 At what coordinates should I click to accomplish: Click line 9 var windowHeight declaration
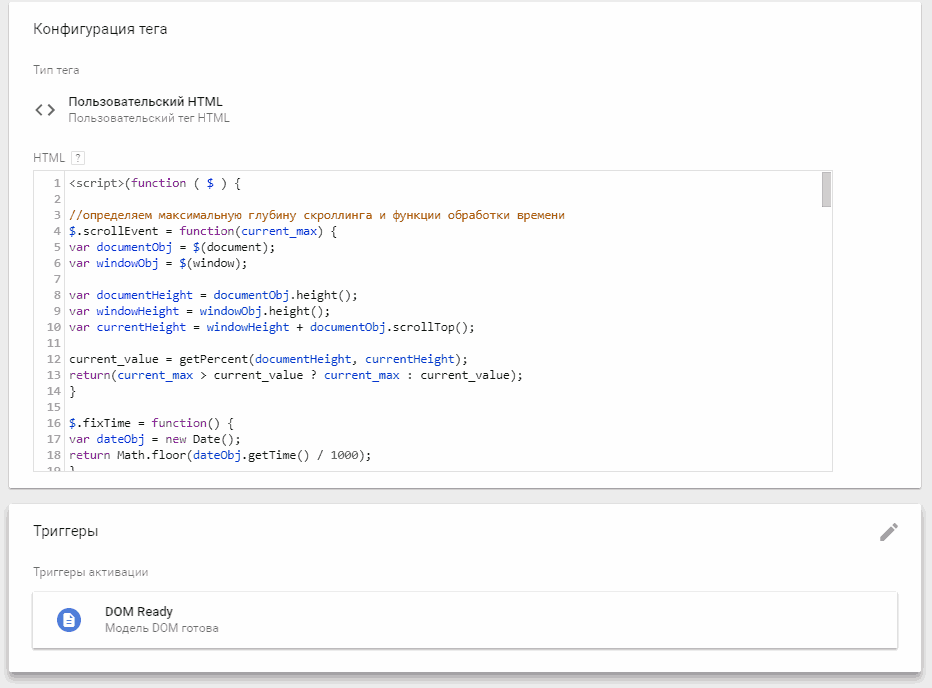(199, 312)
